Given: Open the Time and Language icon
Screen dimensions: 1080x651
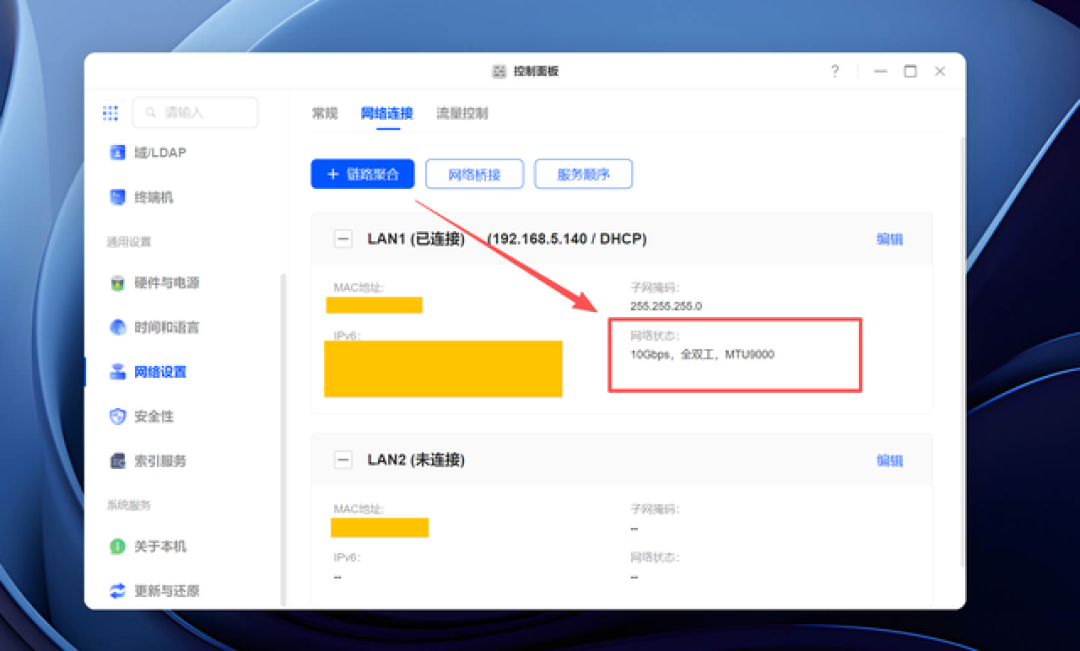Looking at the screenshot, I should click(118, 327).
